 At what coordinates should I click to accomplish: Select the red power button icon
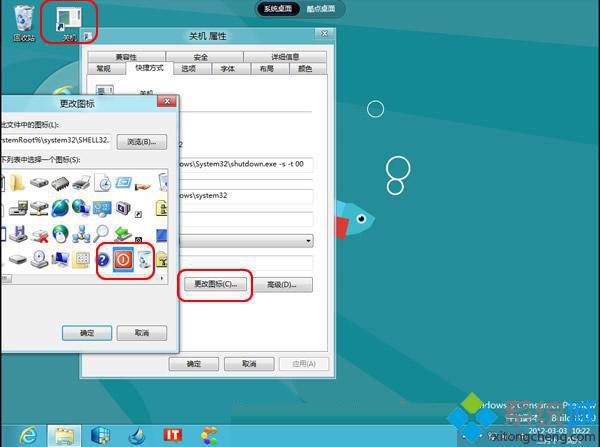tap(123, 260)
